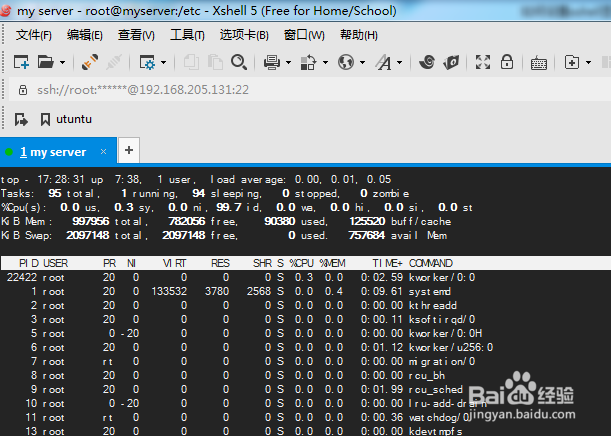611x436 pixels.
Task: Click the 133532 VIRT value
Action: pos(169,291)
